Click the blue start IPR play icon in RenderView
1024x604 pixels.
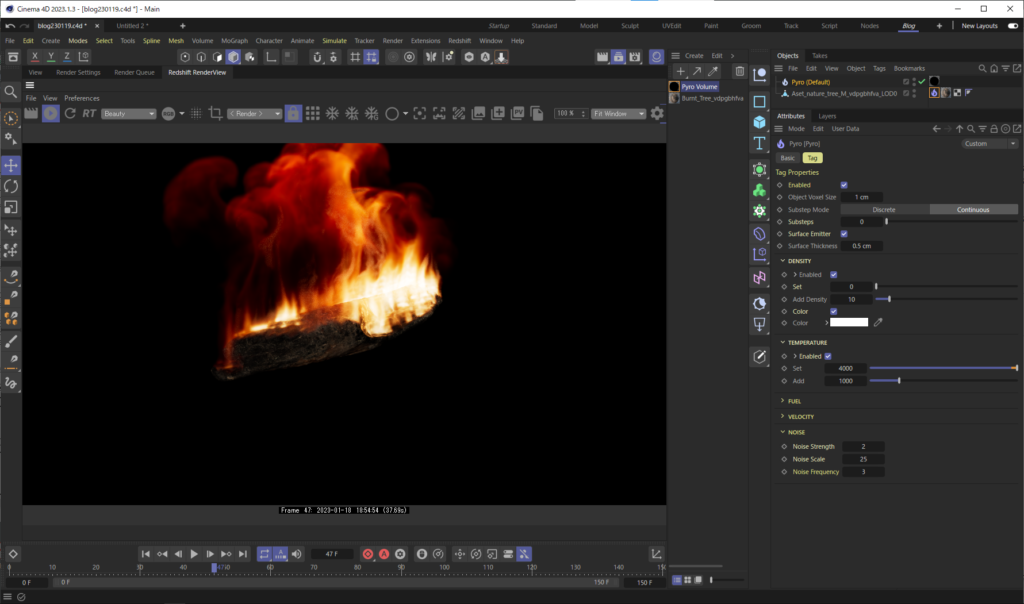pos(51,113)
